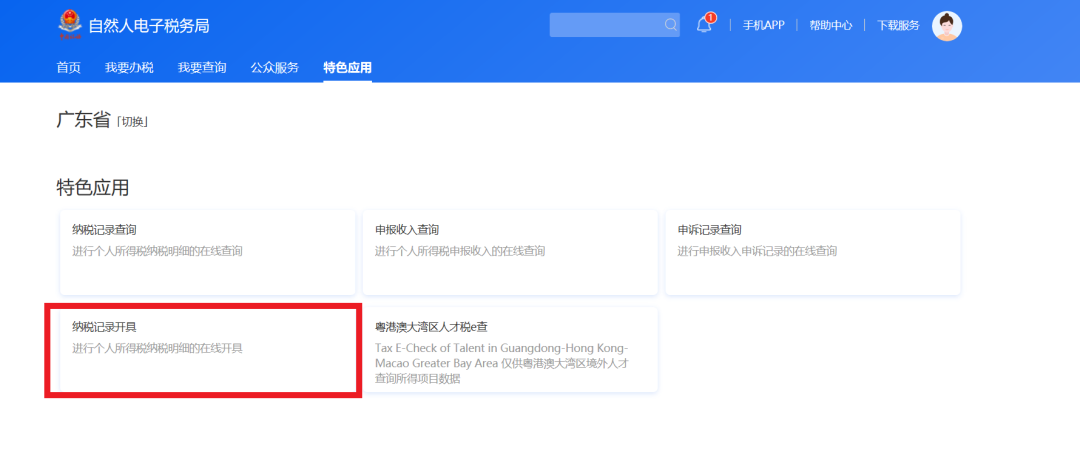
Task: Open the 下载服务 link
Action: (898, 25)
